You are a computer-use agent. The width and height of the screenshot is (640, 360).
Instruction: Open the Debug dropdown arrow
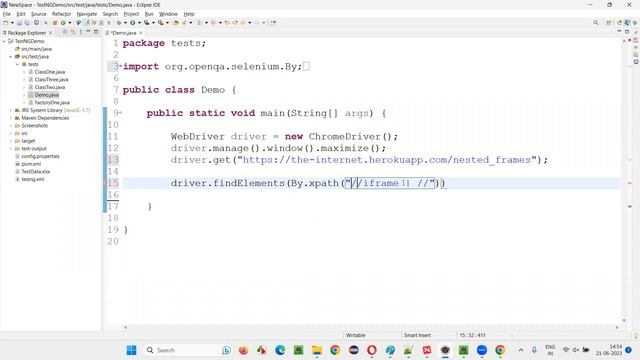tap(125, 23)
